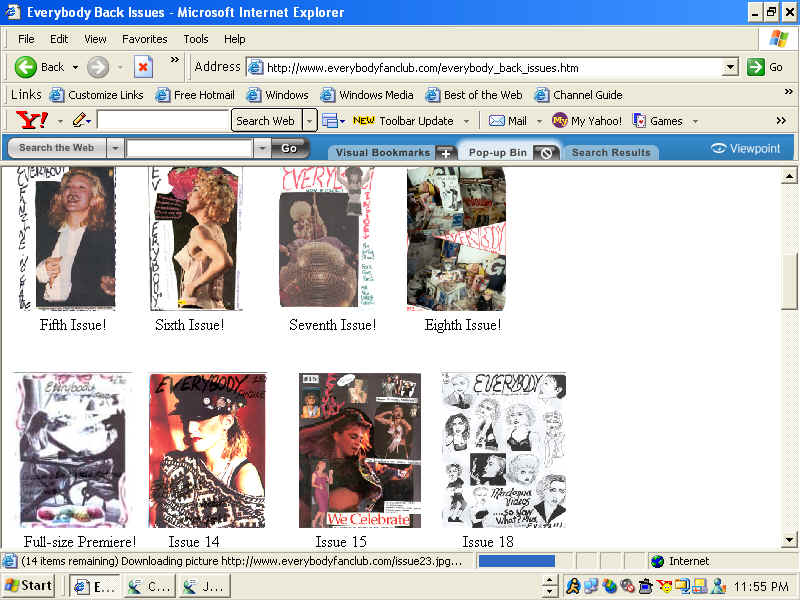Image resolution: width=800 pixels, height=600 pixels.
Task: Click the green Go arrow icon
Action: click(755, 67)
